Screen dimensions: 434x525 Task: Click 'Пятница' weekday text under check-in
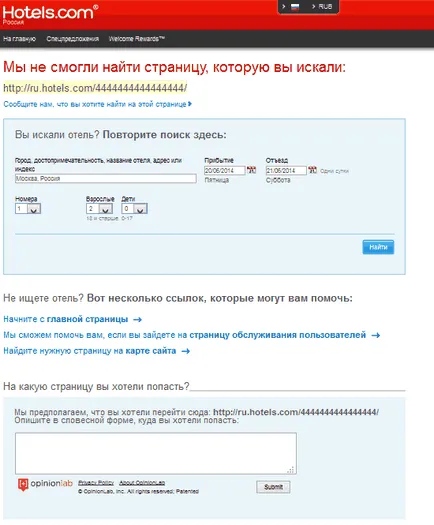coord(217,180)
